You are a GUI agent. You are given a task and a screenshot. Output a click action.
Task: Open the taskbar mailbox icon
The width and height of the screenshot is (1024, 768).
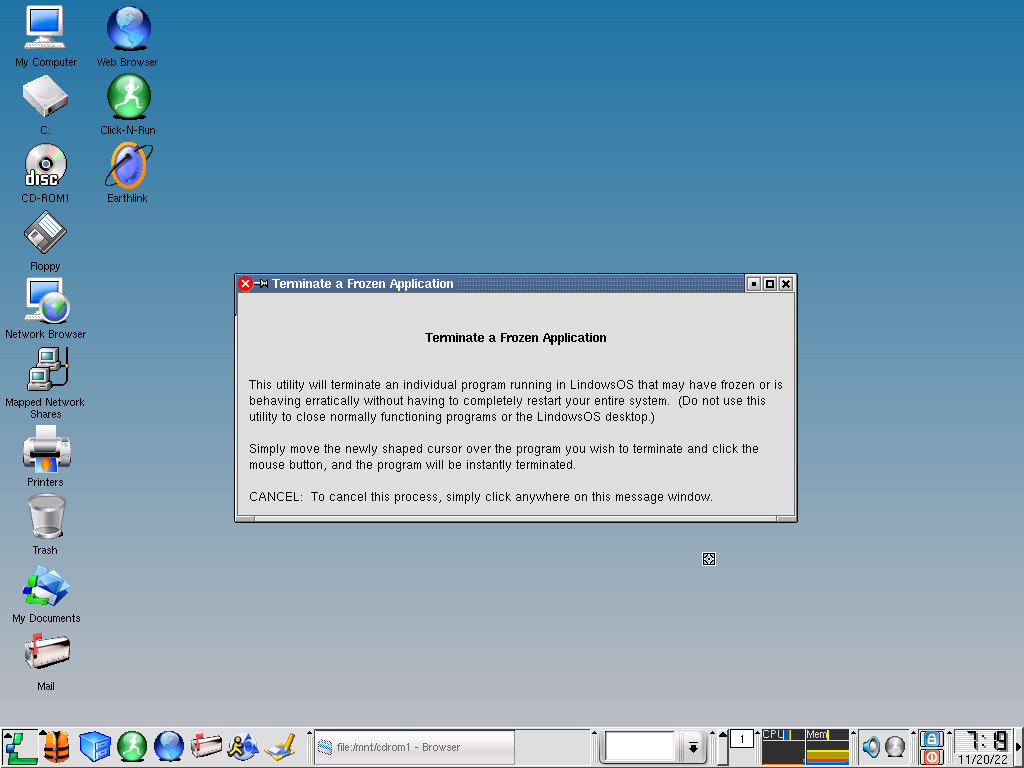(x=206, y=747)
